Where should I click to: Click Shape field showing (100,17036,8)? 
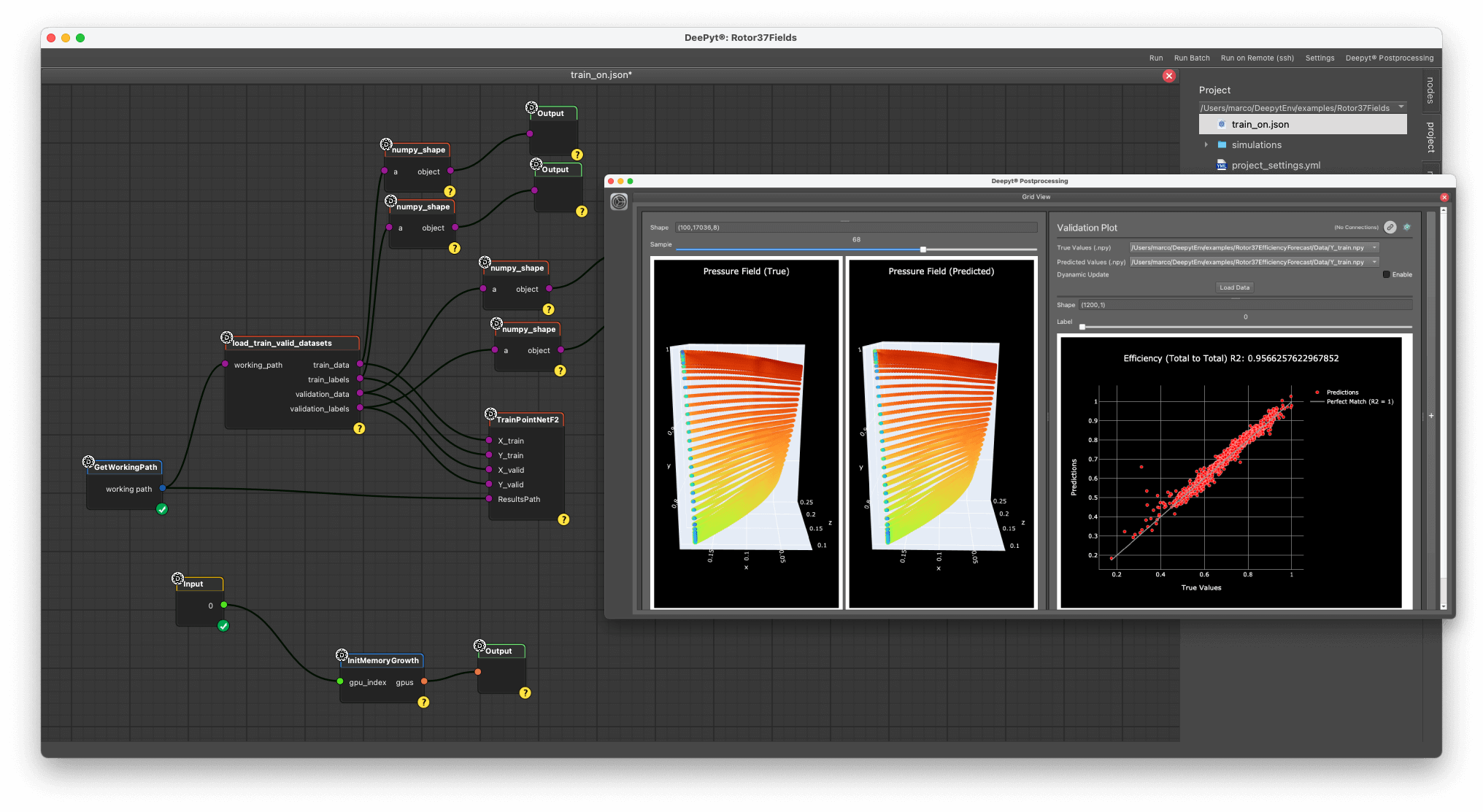tap(856, 228)
